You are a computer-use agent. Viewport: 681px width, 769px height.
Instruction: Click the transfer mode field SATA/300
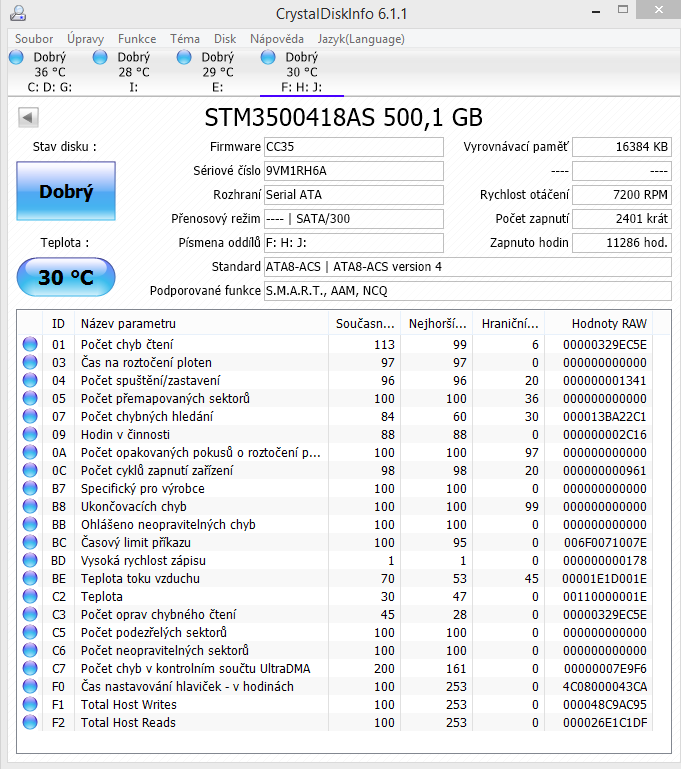point(353,219)
